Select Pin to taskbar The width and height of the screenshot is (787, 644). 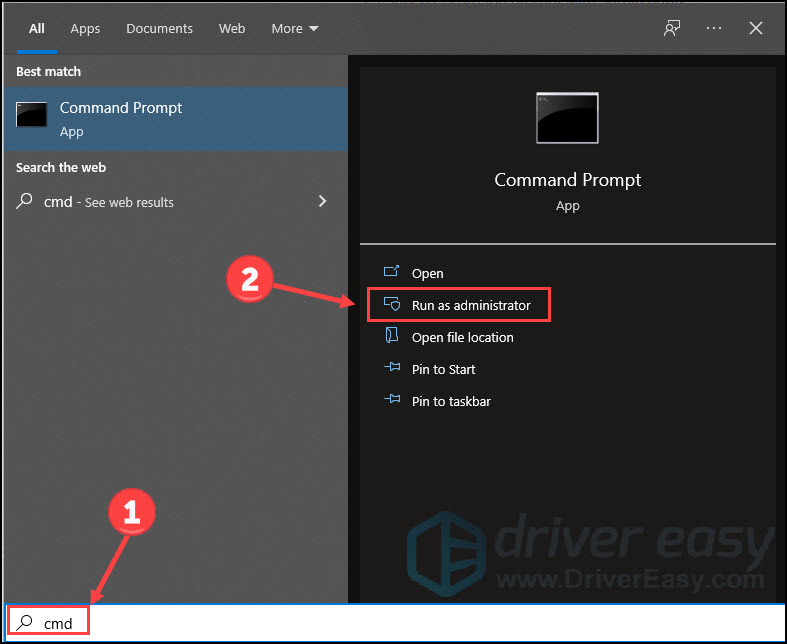pos(451,401)
